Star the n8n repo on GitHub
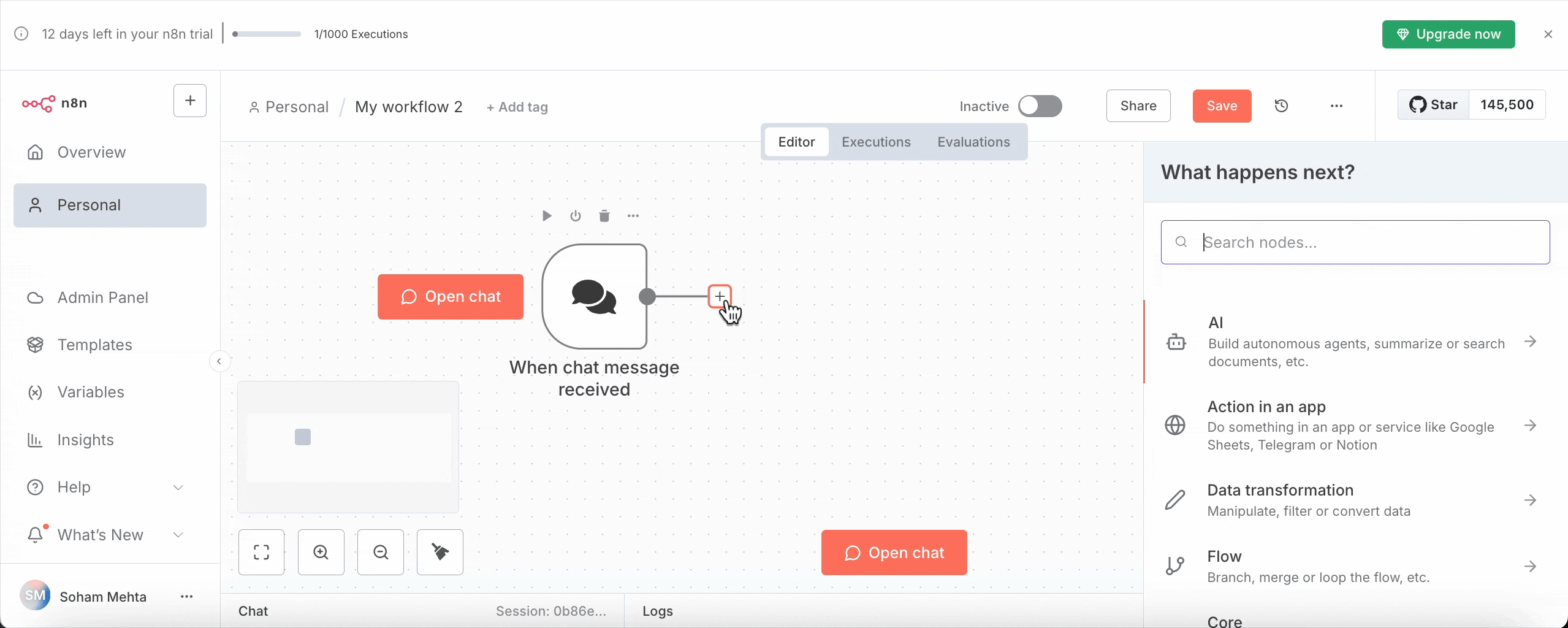 coord(1434,105)
